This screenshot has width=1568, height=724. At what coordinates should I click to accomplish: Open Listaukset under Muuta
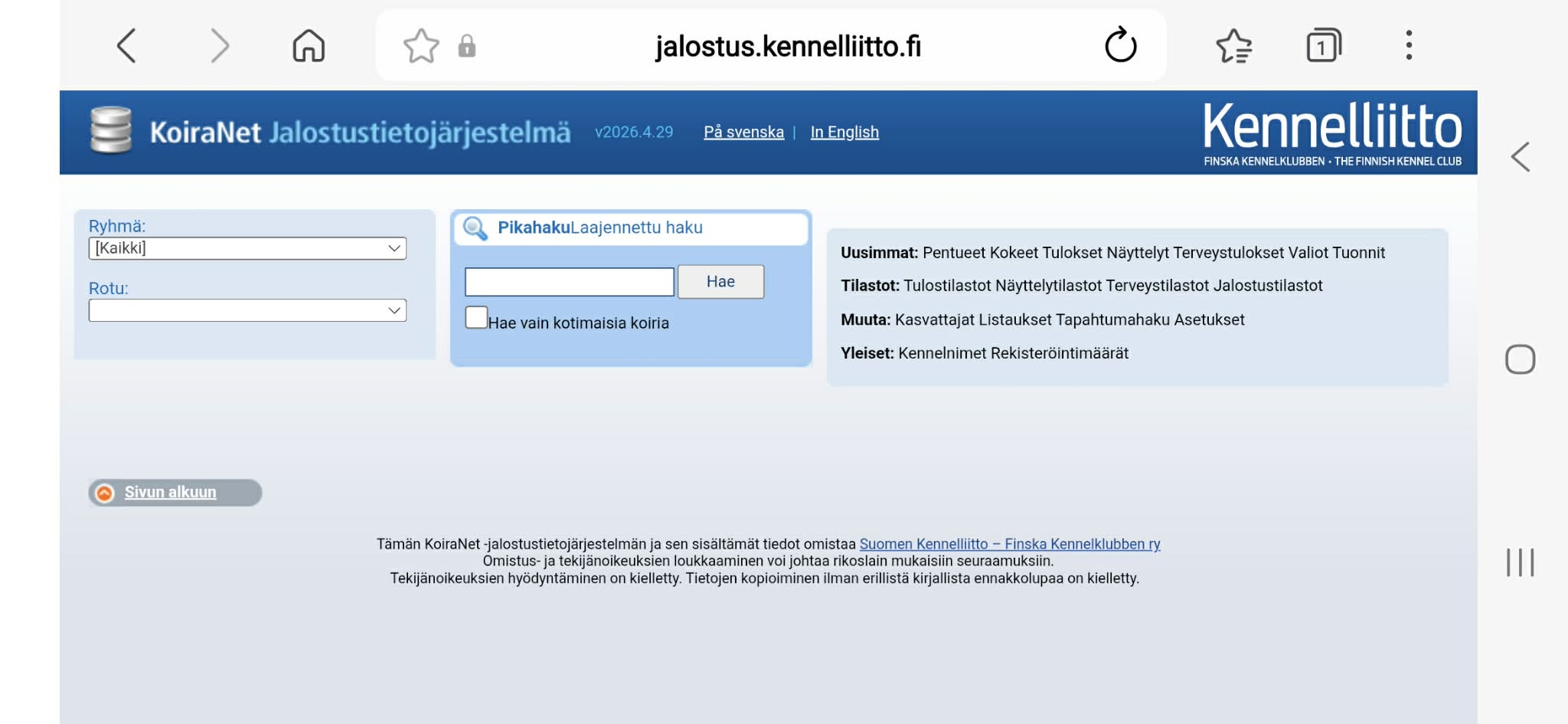1016,319
